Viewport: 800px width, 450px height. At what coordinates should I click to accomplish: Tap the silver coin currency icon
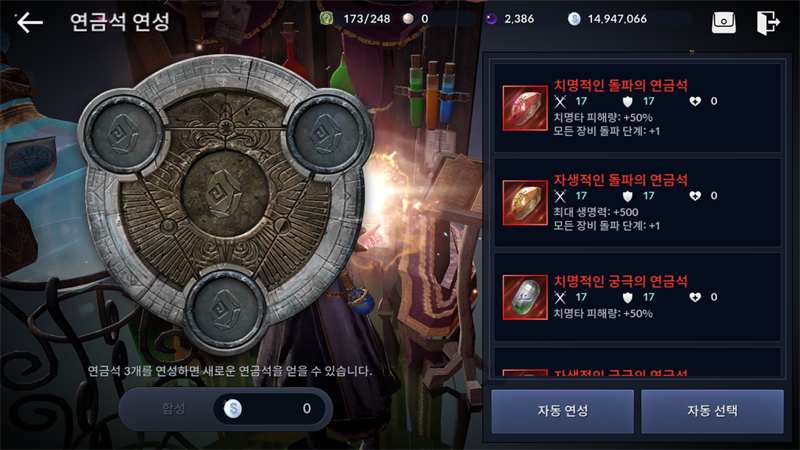click(574, 19)
